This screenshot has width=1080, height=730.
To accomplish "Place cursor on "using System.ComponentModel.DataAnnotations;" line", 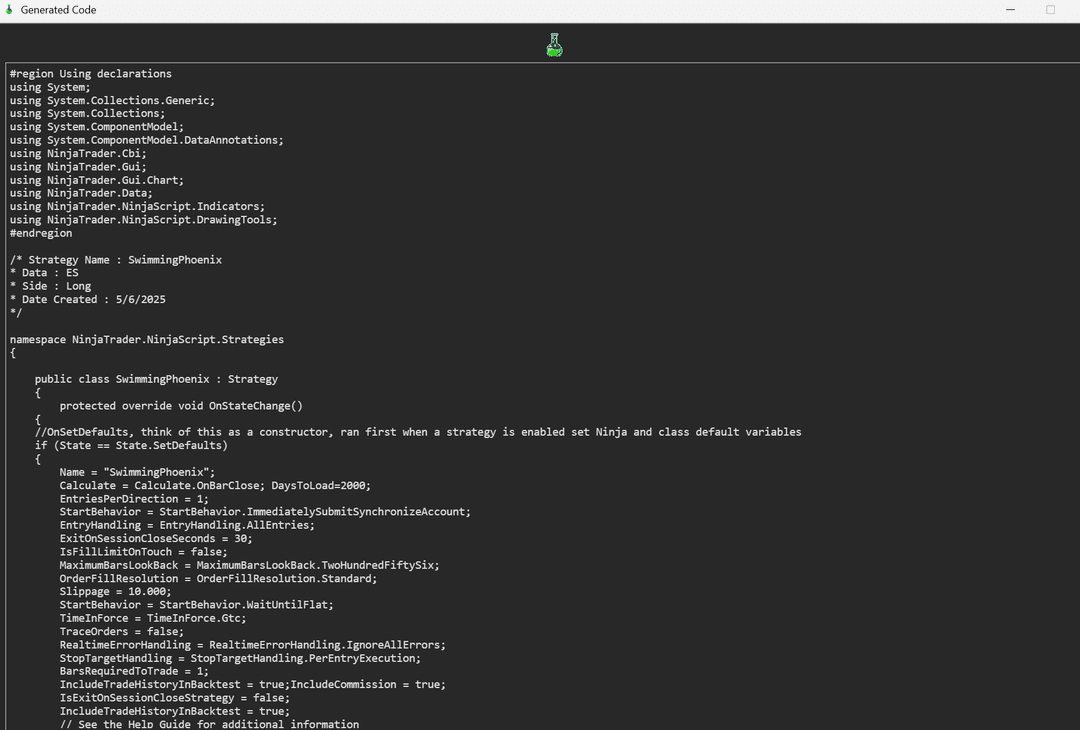I will [x=147, y=140].
